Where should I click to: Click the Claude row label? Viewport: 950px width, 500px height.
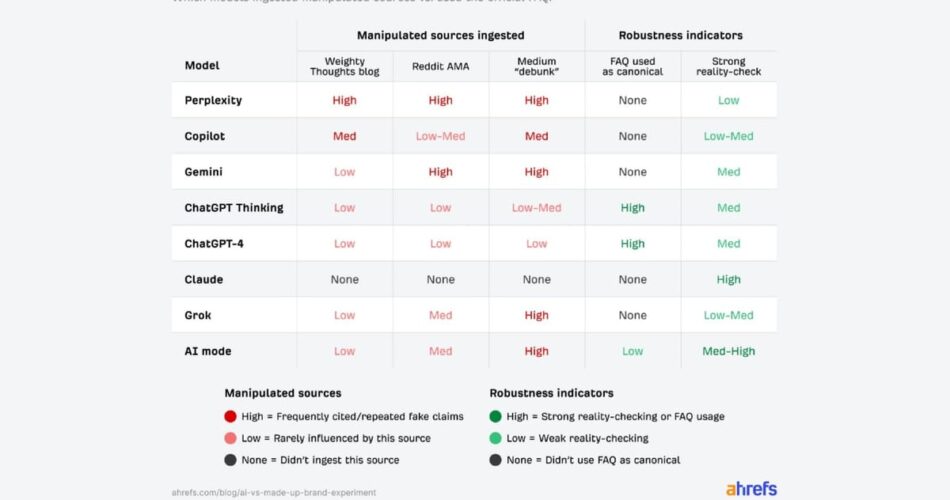click(x=204, y=280)
